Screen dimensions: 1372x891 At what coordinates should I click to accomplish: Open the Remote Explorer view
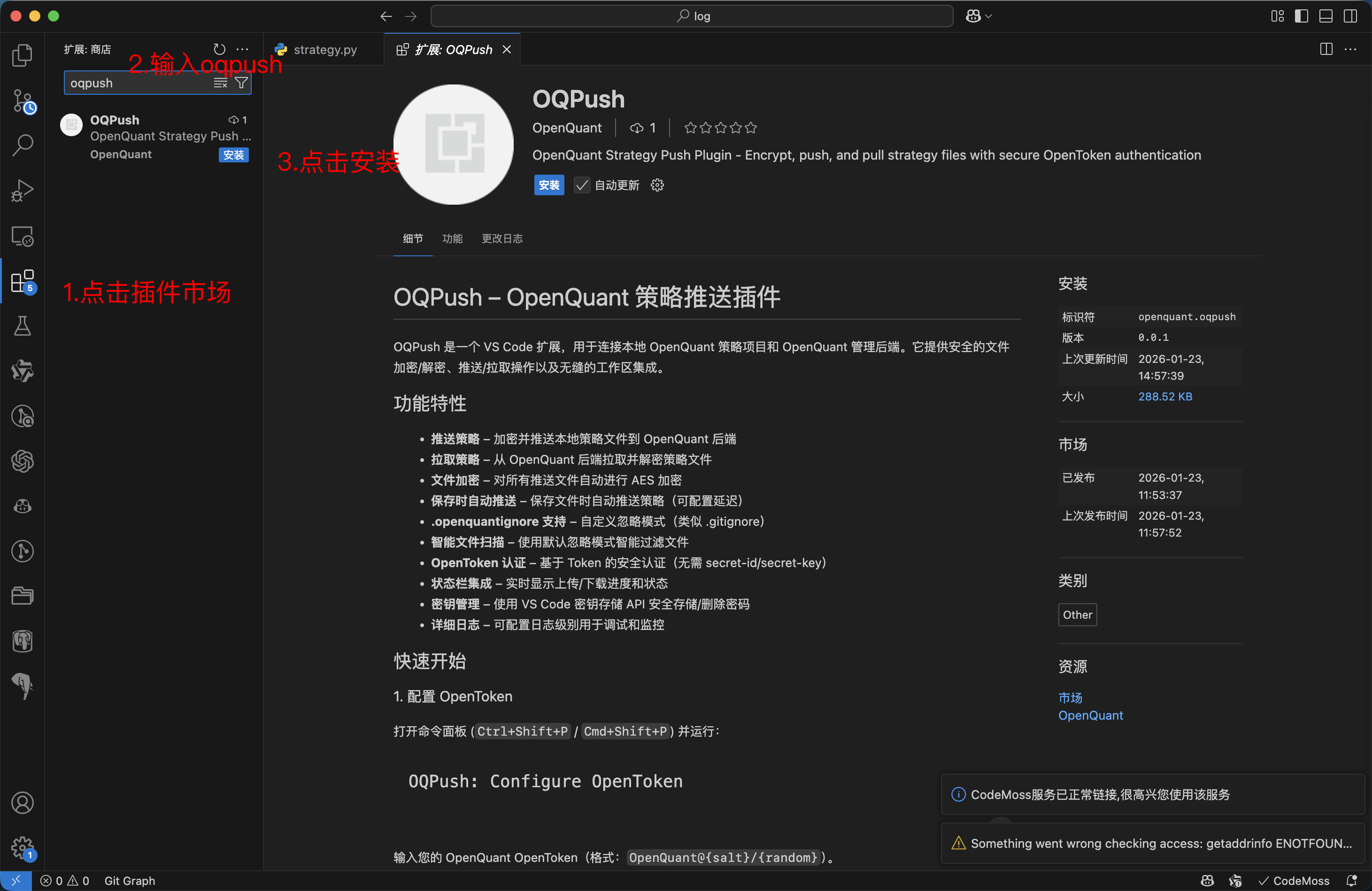pyautogui.click(x=23, y=236)
